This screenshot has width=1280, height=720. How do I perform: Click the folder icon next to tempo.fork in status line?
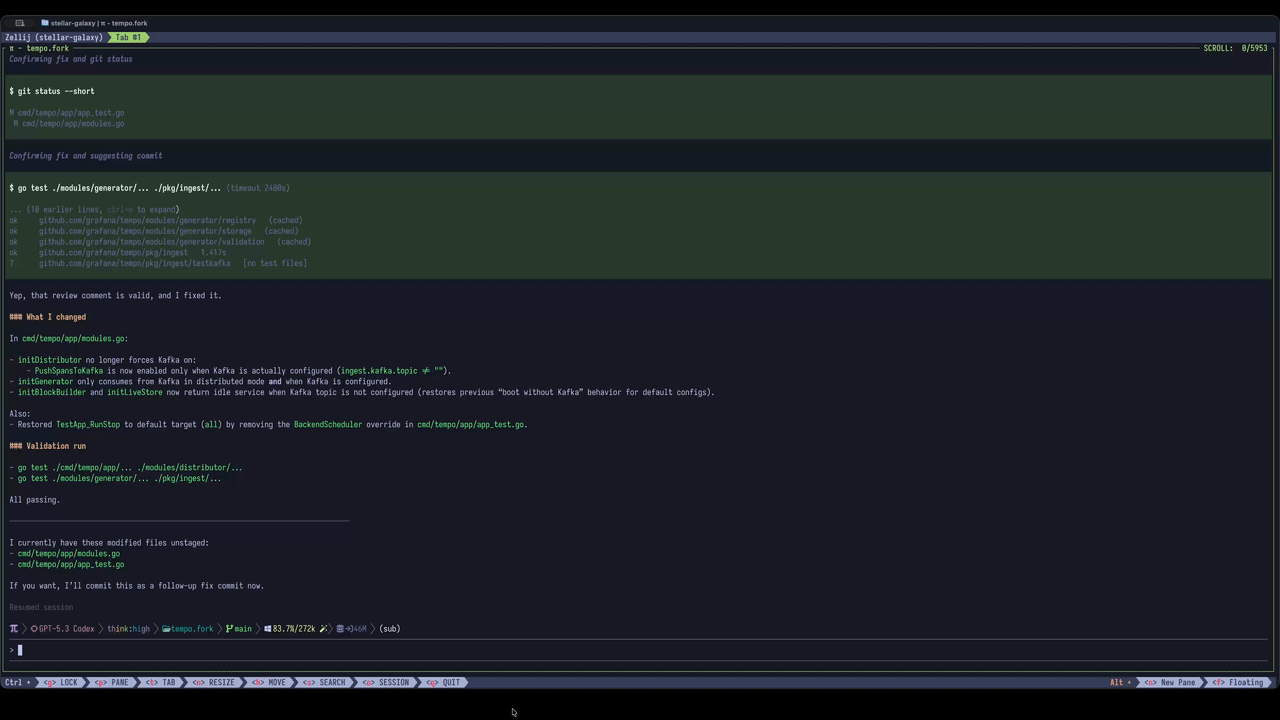tap(166, 629)
